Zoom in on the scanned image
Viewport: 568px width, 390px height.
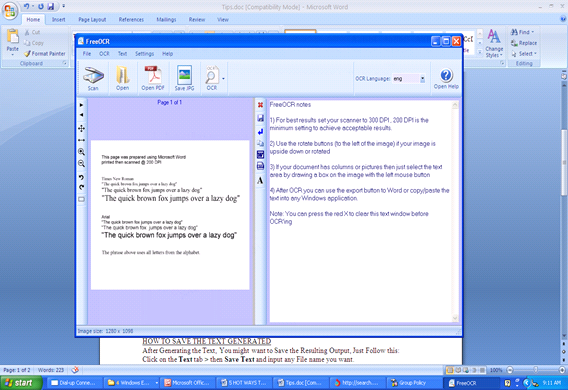tap(82, 152)
